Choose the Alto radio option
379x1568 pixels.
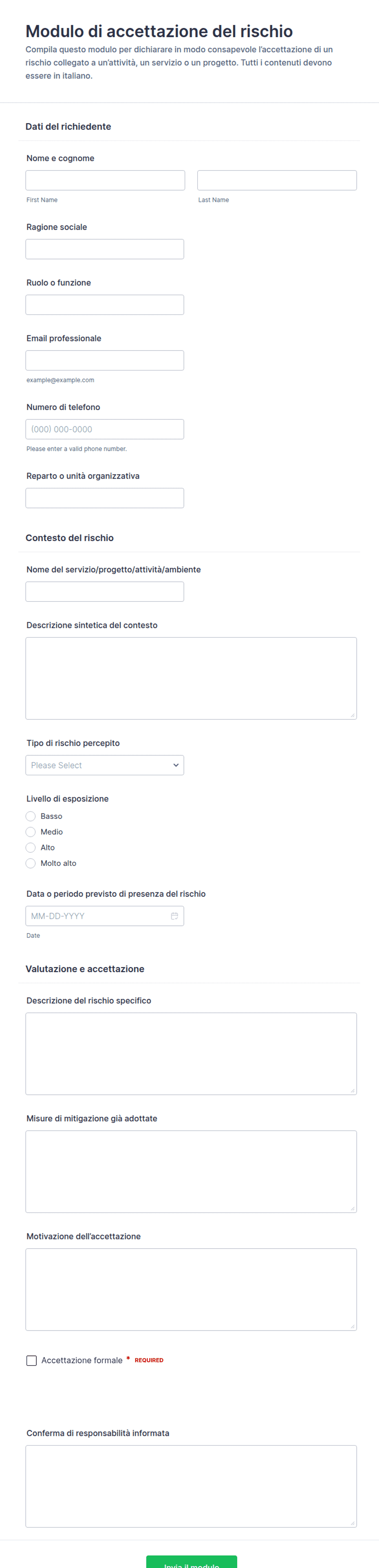coord(31,847)
